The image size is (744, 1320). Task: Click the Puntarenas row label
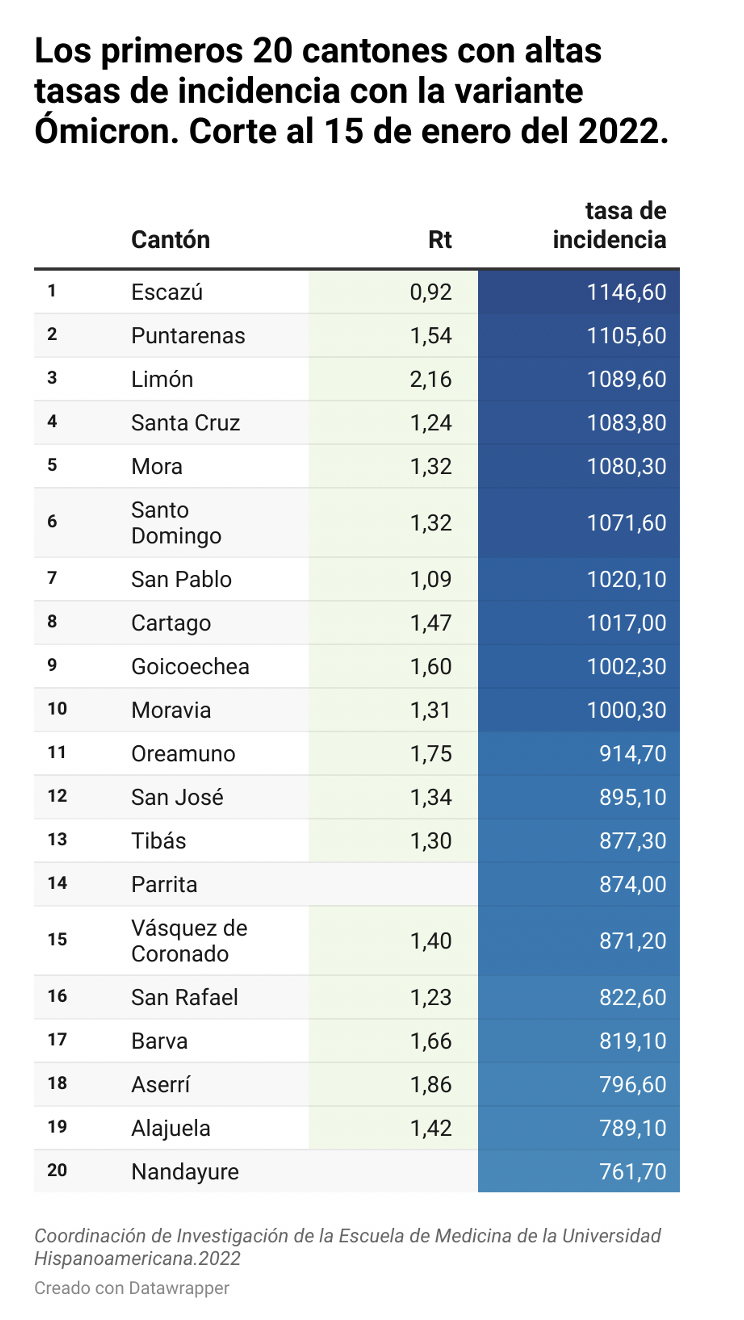pyautogui.click(x=188, y=336)
